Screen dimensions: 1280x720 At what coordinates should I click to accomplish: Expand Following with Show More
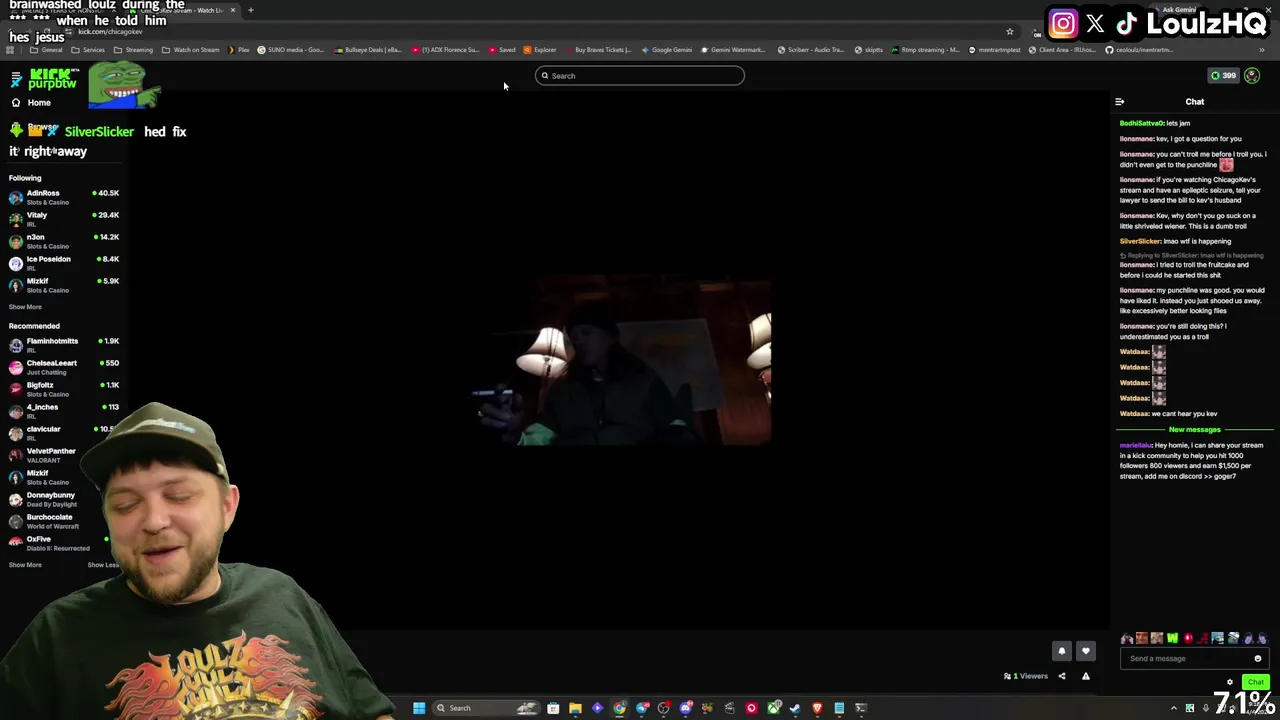[26, 307]
